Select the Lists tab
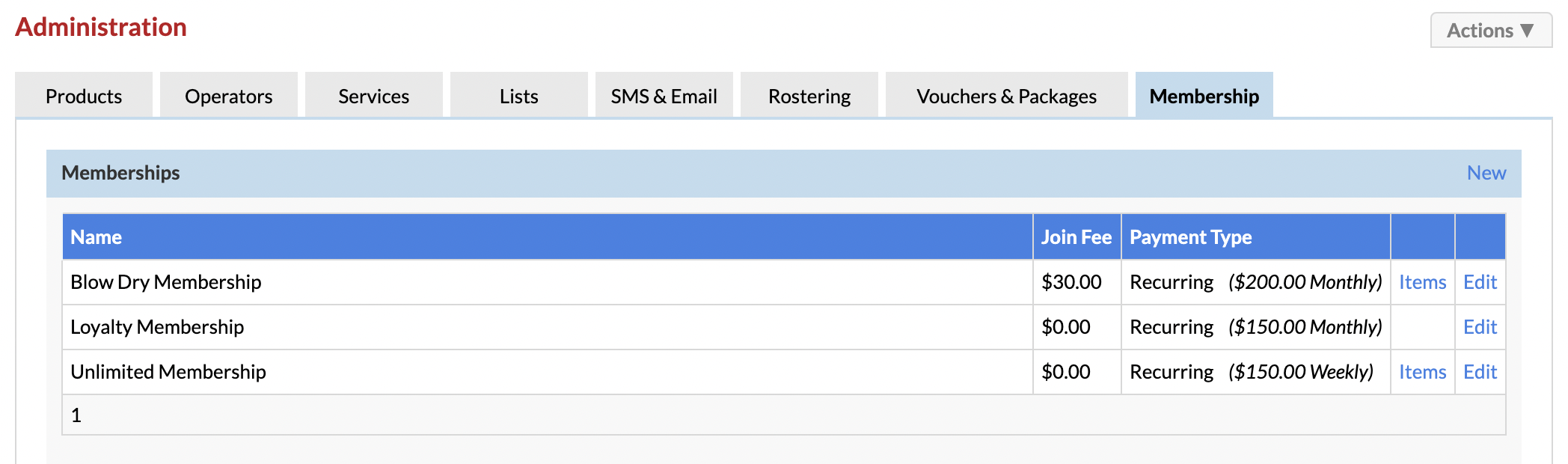 [x=519, y=96]
